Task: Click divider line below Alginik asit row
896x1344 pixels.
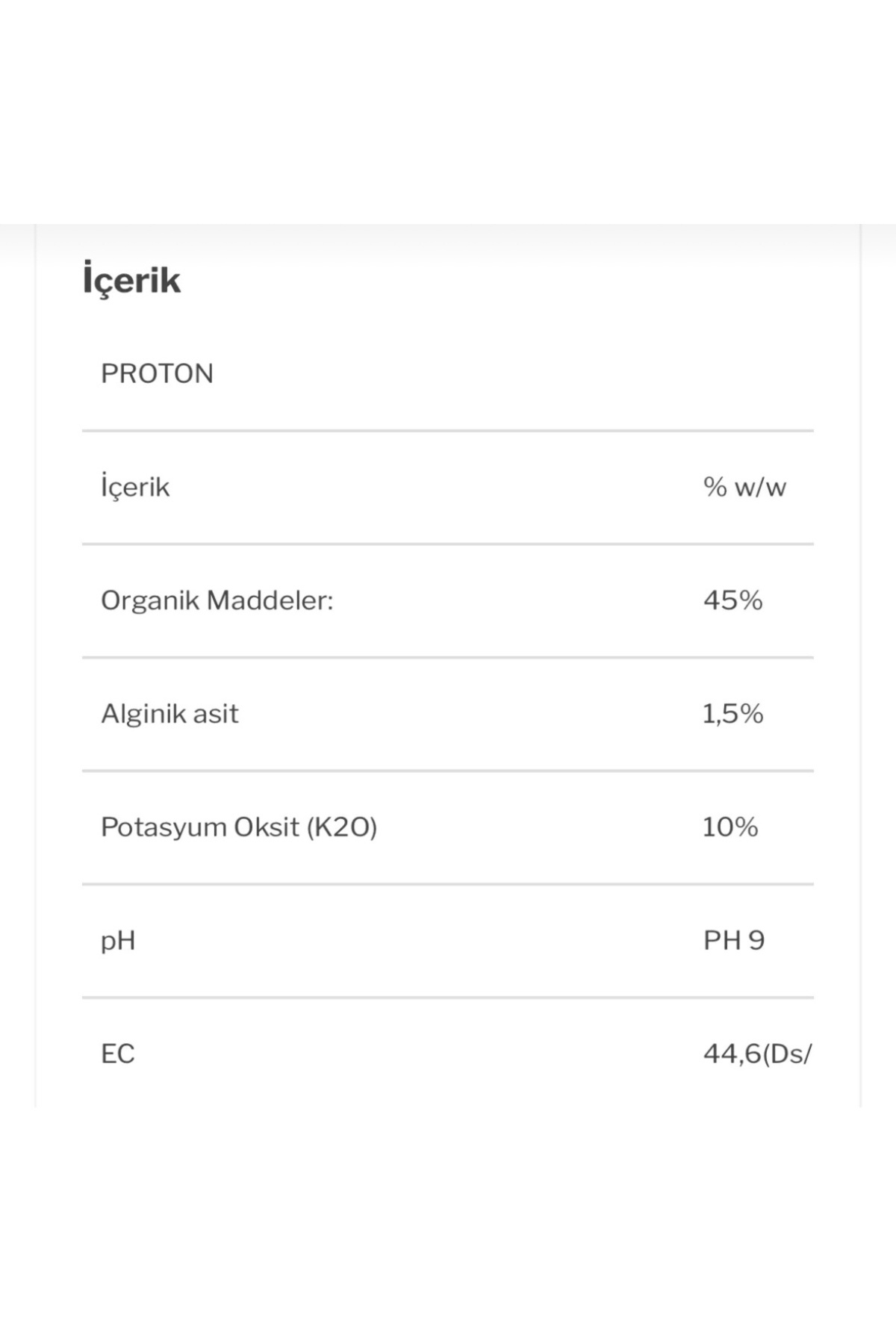Action: [448, 771]
